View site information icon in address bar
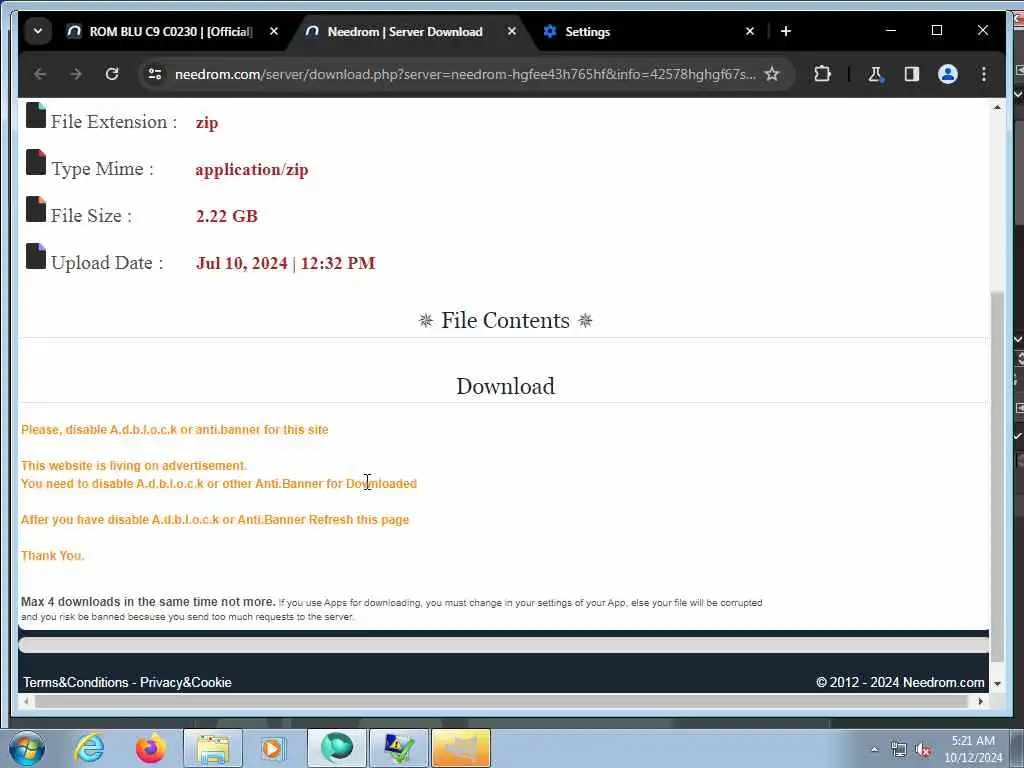 (x=155, y=74)
